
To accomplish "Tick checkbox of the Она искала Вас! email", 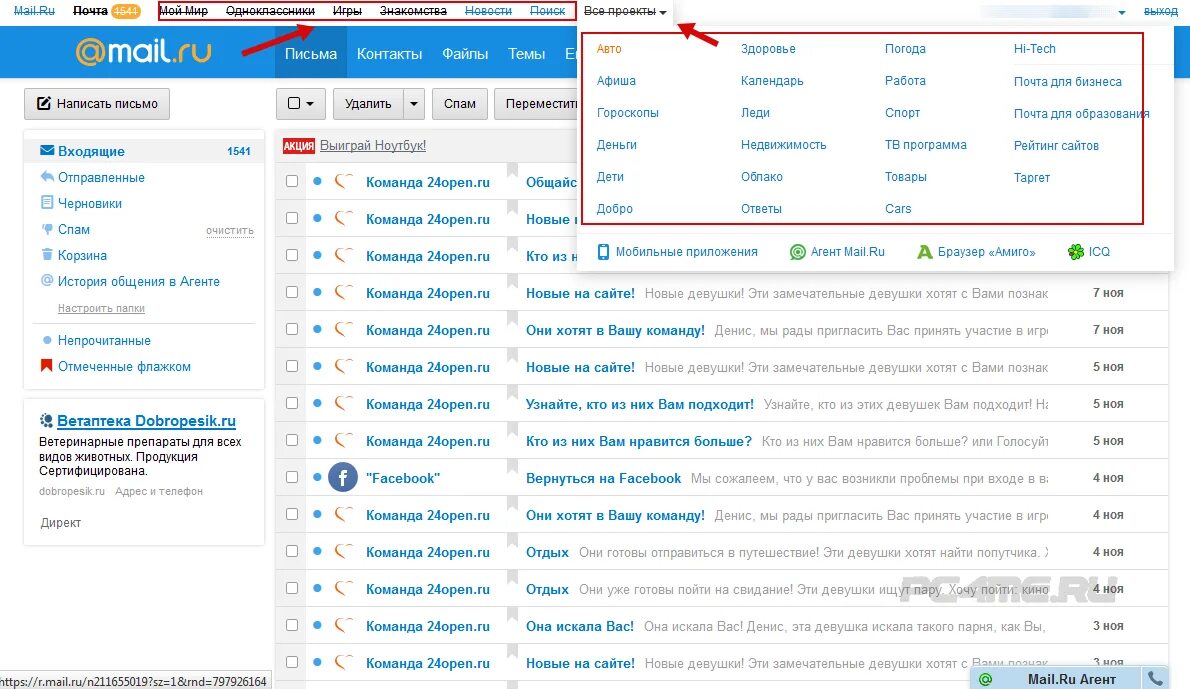I will [291, 625].
